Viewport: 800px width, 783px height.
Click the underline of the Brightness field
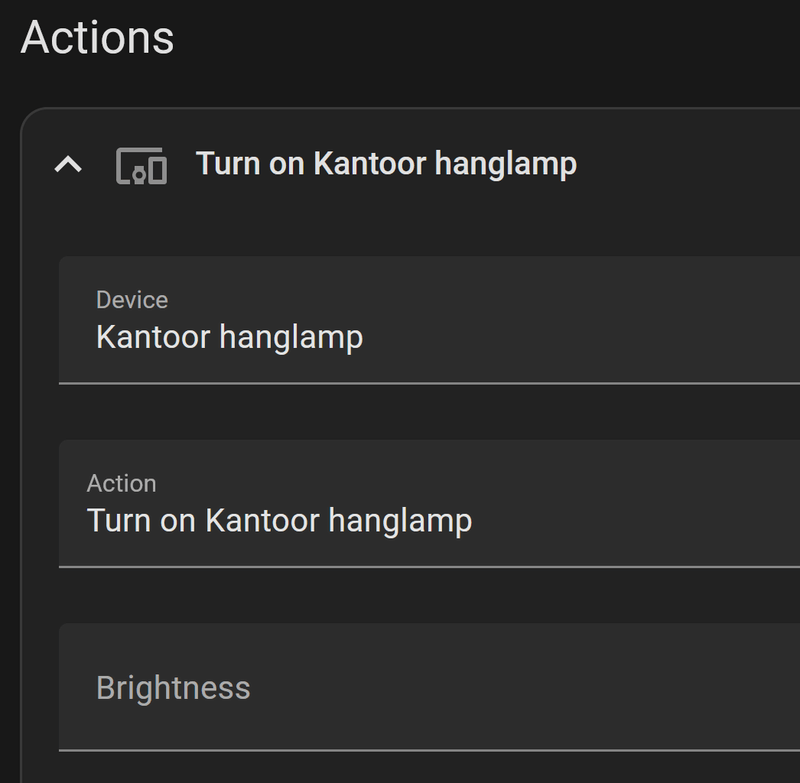click(430, 749)
